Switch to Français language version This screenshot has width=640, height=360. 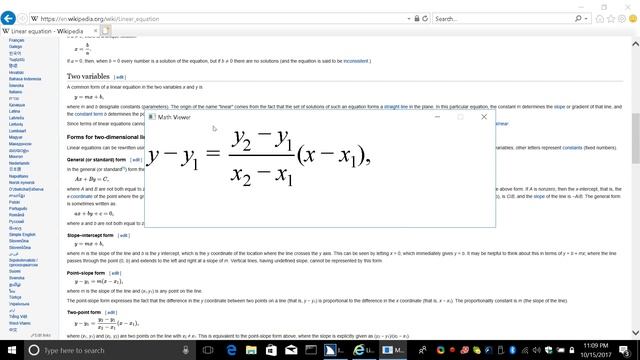click(17, 40)
